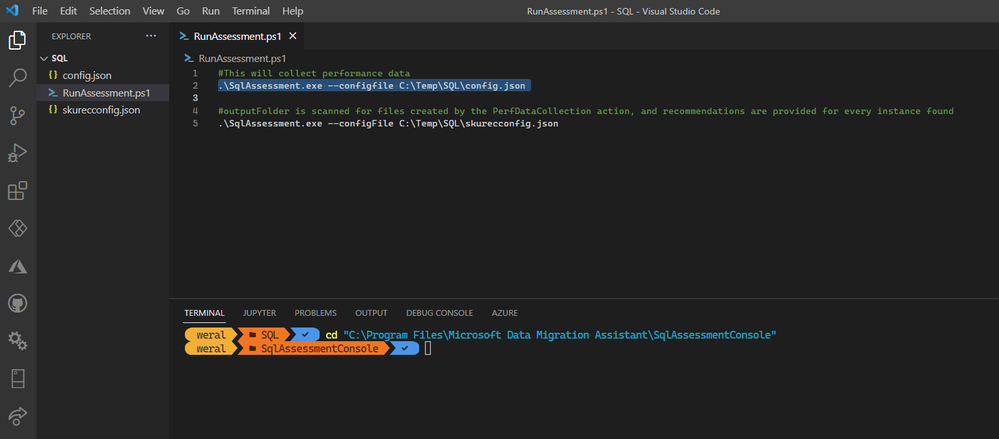Select the RunAssessment.ps1 editor tab
Image resolution: width=999 pixels, height=439 pixels.
click(x=237, y=36)
